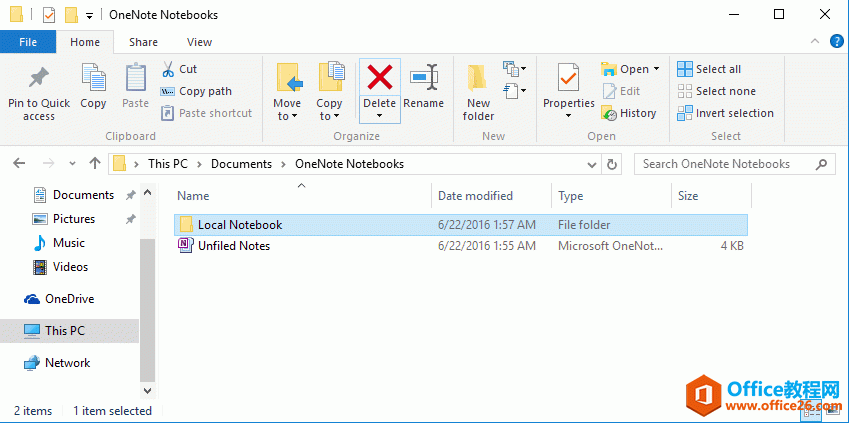
Task: Open the address bar history dropdown
Action: 591,164
